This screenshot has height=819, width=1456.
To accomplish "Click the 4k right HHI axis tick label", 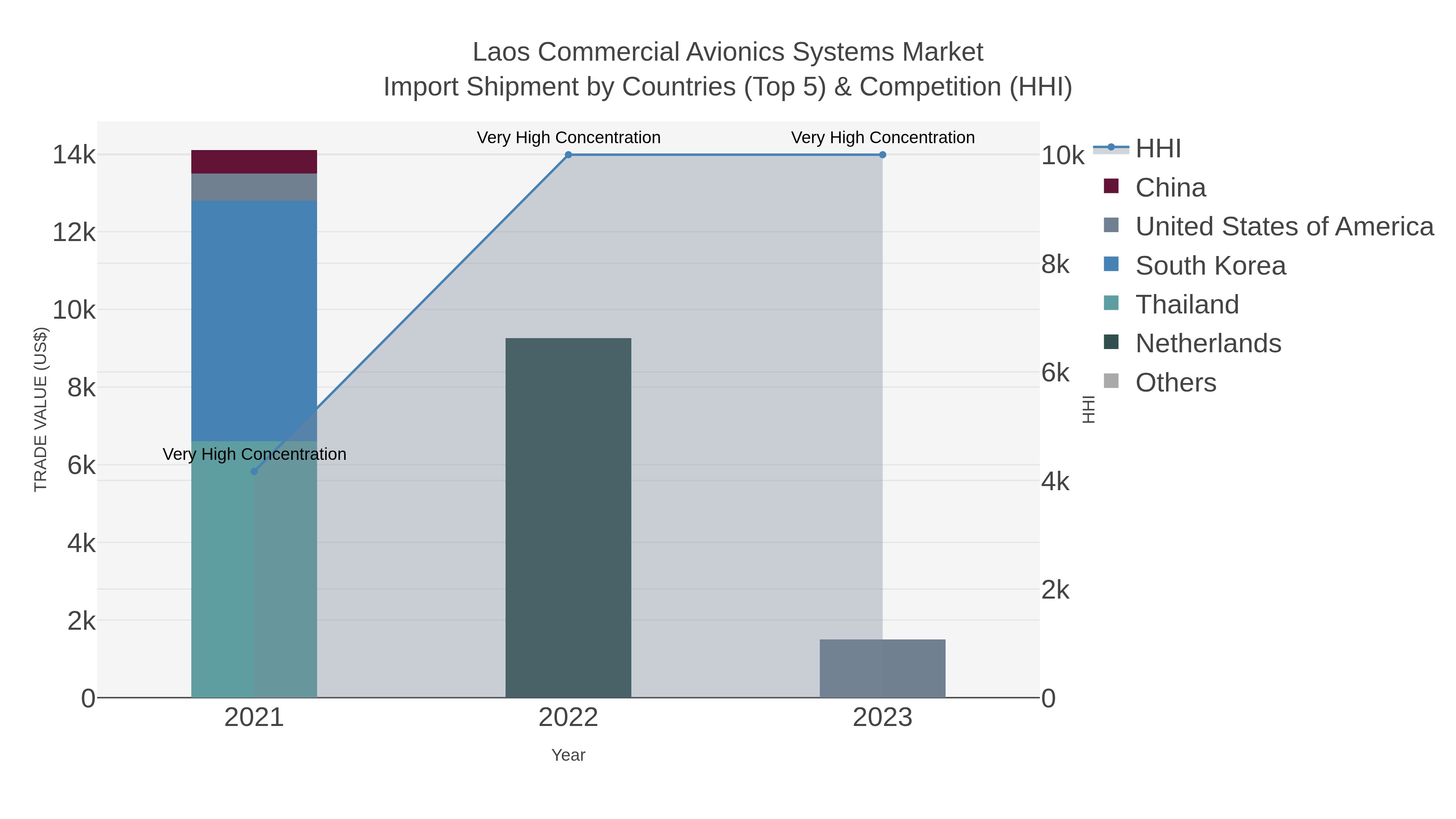I will click(1055, 482).
